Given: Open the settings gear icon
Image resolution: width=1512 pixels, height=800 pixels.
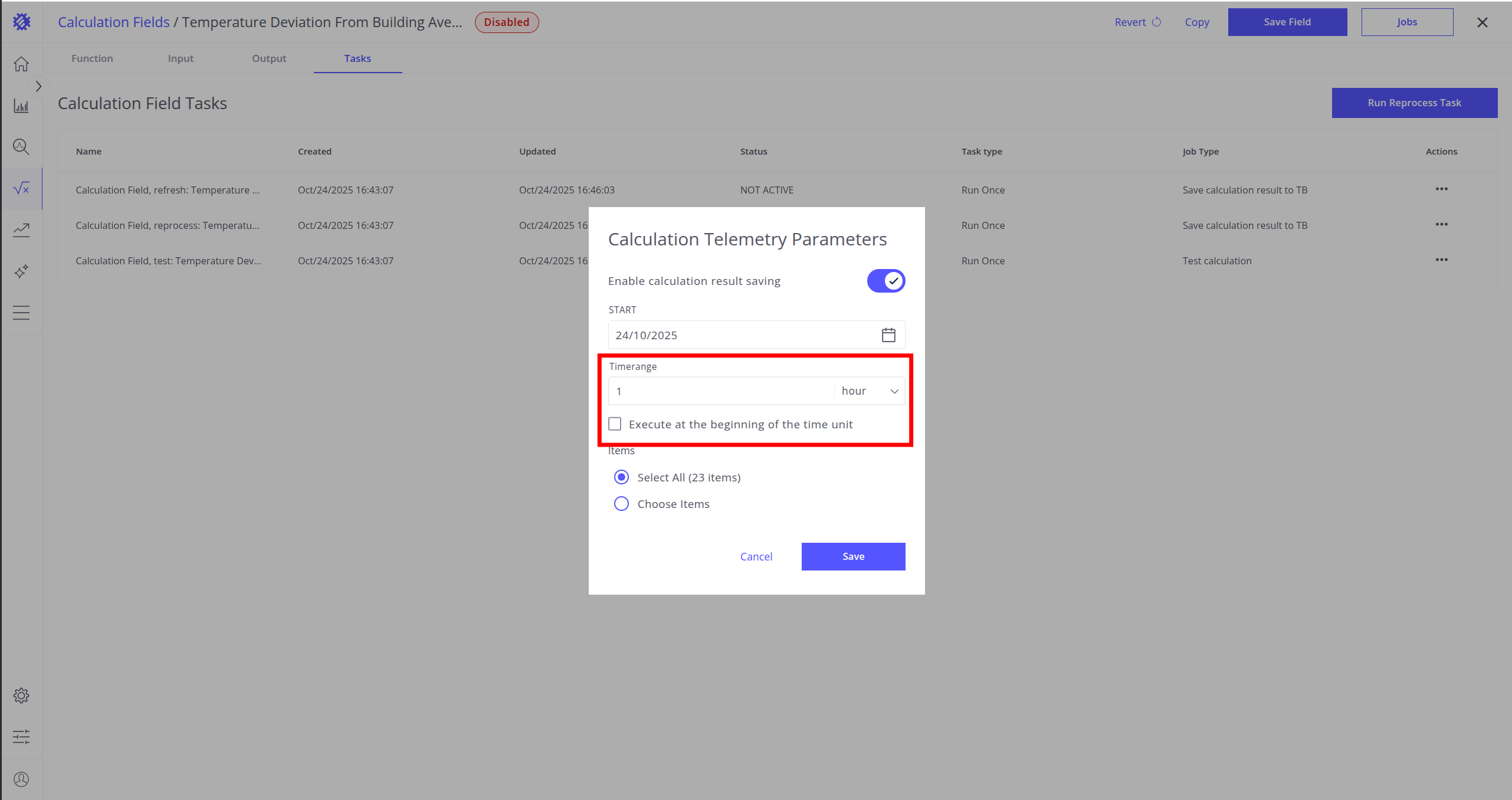Looking at the screenshot, I should coord(21,696).
